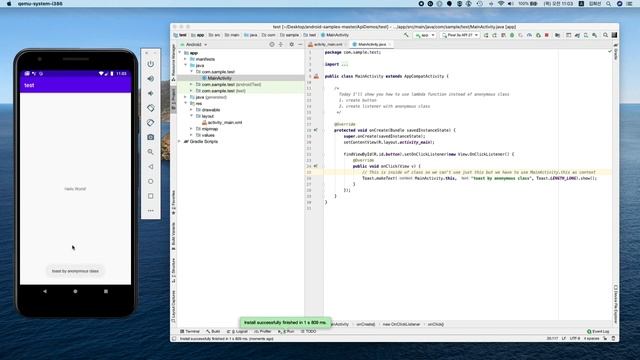The width and height of the screenshot is (640, 360).
Task: Click the profiler gauge icon in toolbar
Action: (x=529, y=36)
